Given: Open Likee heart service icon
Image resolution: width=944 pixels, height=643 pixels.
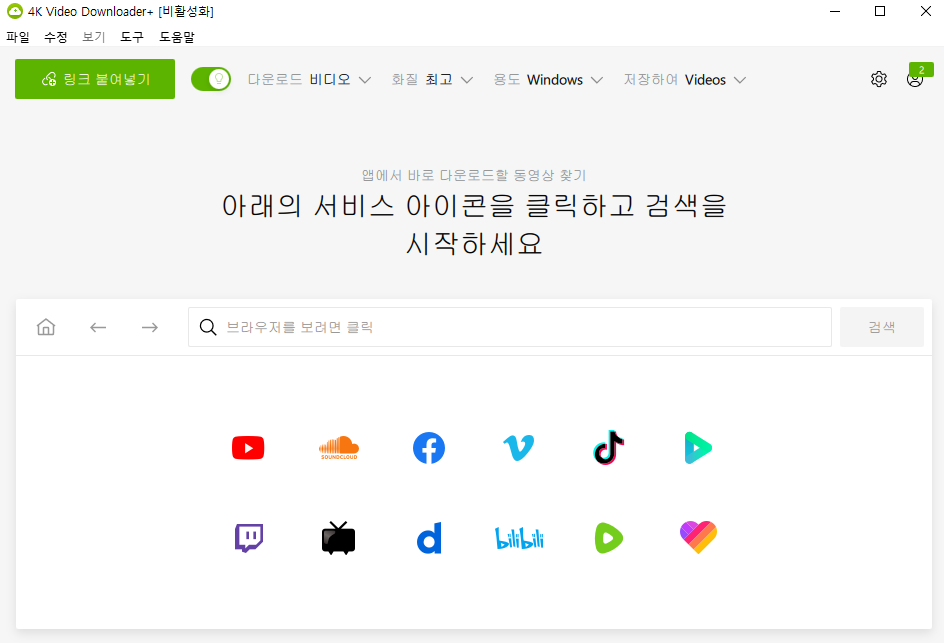Looking at the screenshot, I should click(x=698, y=537).
